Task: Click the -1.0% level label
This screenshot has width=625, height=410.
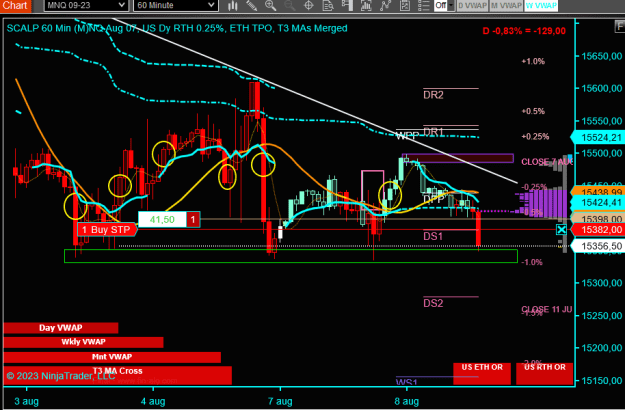Action: (x=532, y=262)
